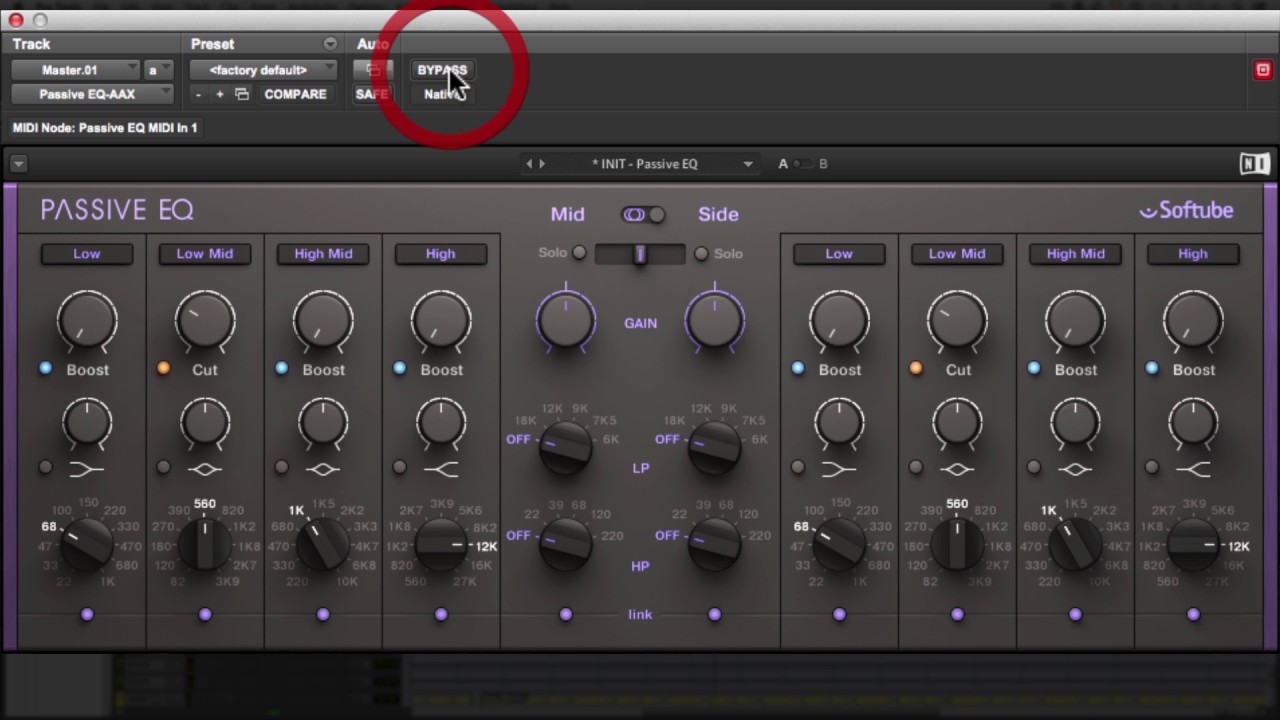Toggle Side High band Boost LED

tap(1151, 369)
